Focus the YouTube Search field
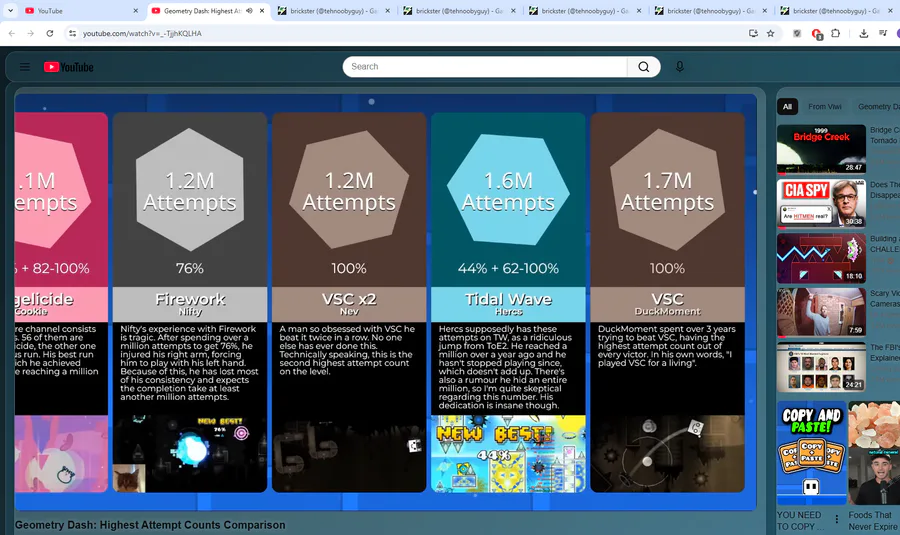This screenshot has width=900, height=535. 484,67
